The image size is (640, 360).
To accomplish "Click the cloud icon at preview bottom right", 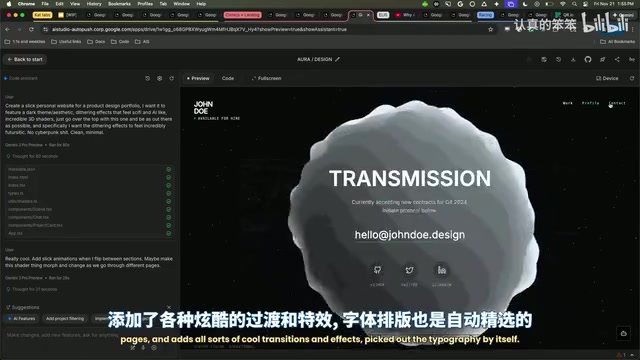I will pyautogui.click(x=623, y=333).
